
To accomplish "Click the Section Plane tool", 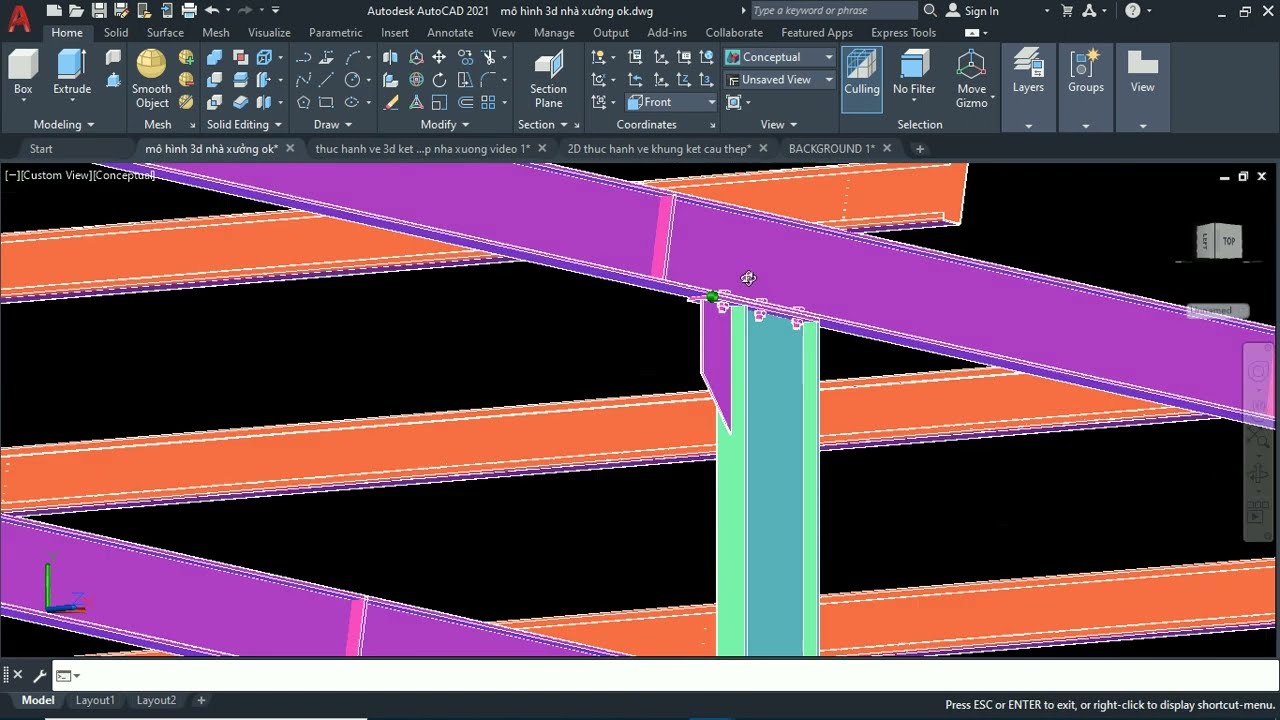I will point(548,80).
